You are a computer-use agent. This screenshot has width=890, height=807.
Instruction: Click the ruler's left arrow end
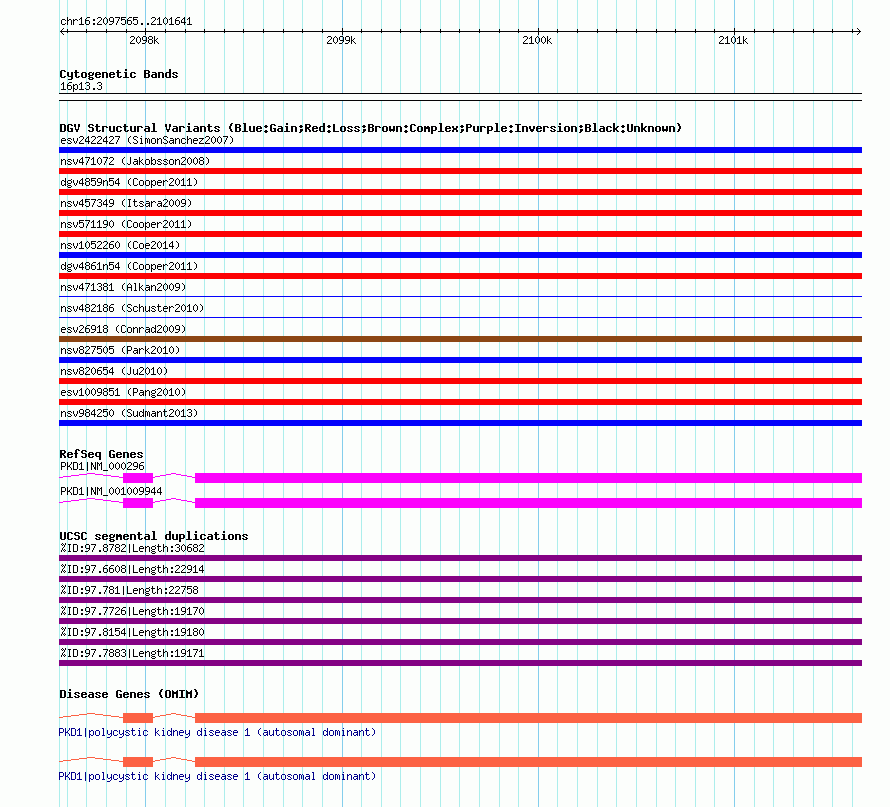(63, 31)
